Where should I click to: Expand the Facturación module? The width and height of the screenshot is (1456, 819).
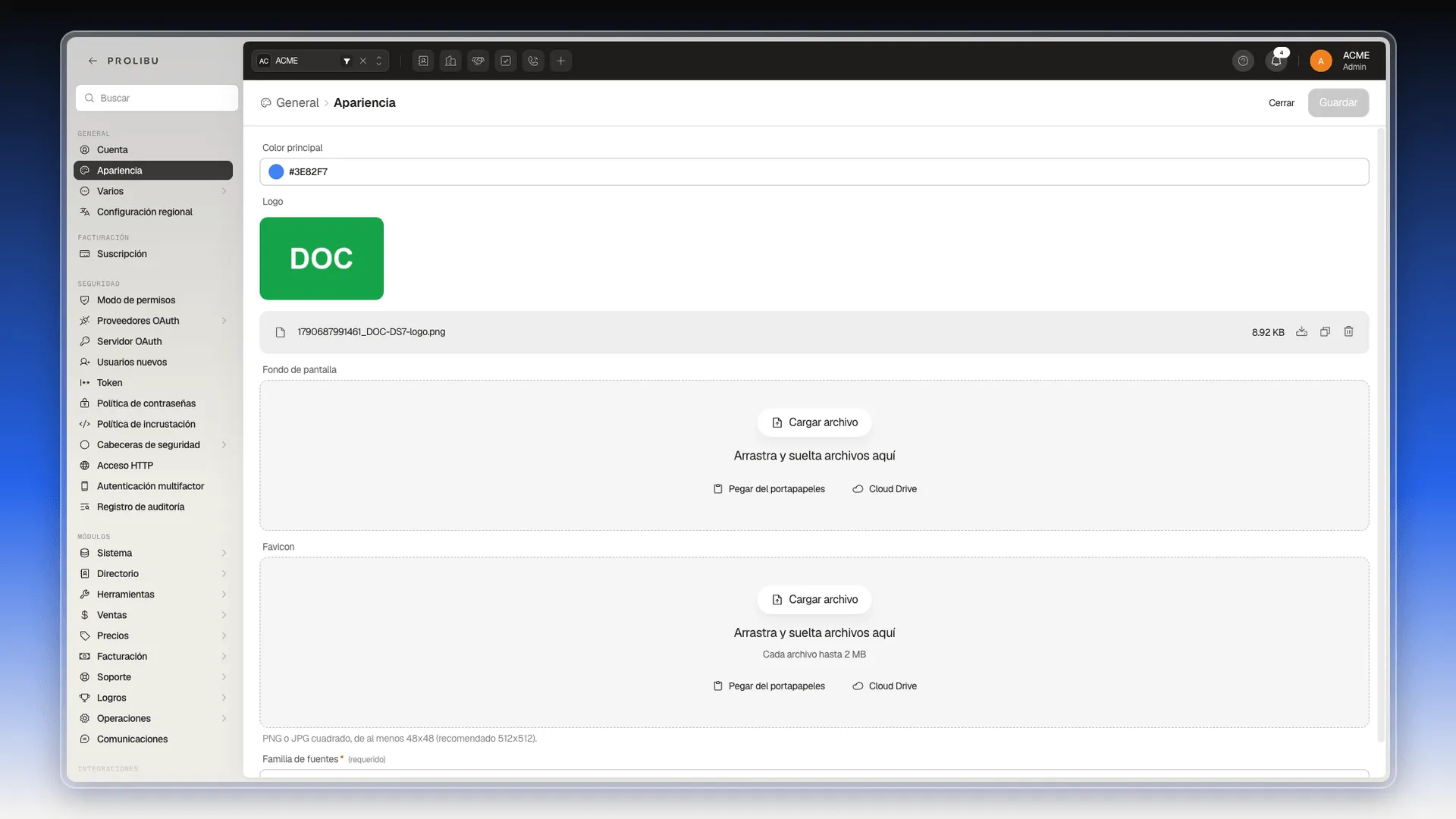point(224,656)
